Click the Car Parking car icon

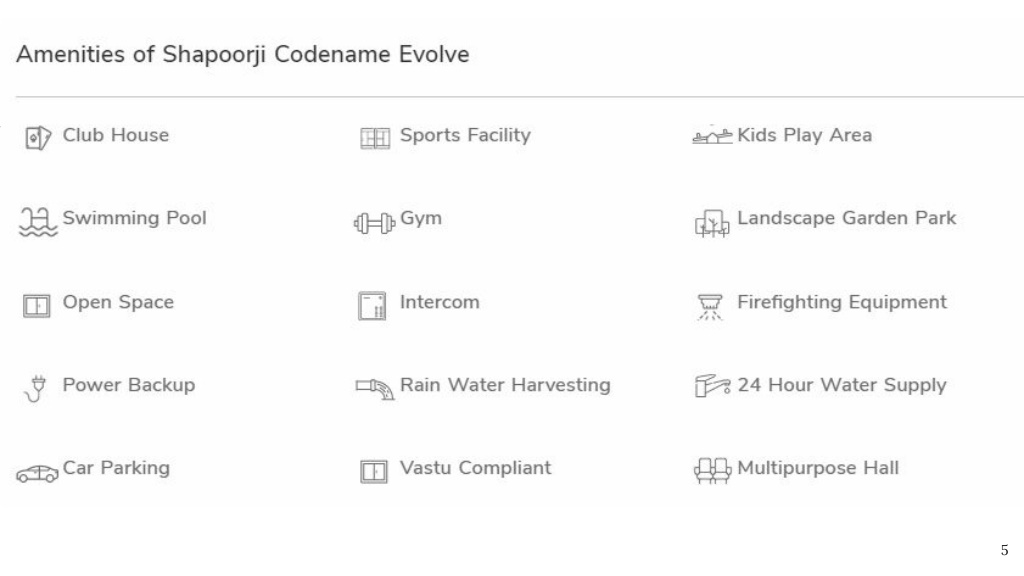(37, 473)
